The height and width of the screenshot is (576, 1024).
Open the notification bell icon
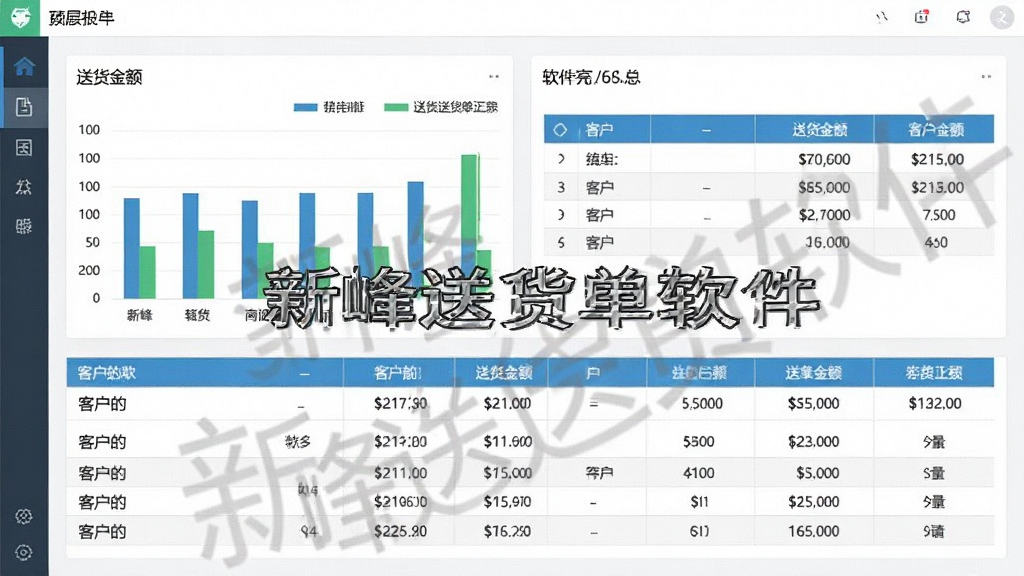pyautogui.click(x=963, y=17)
